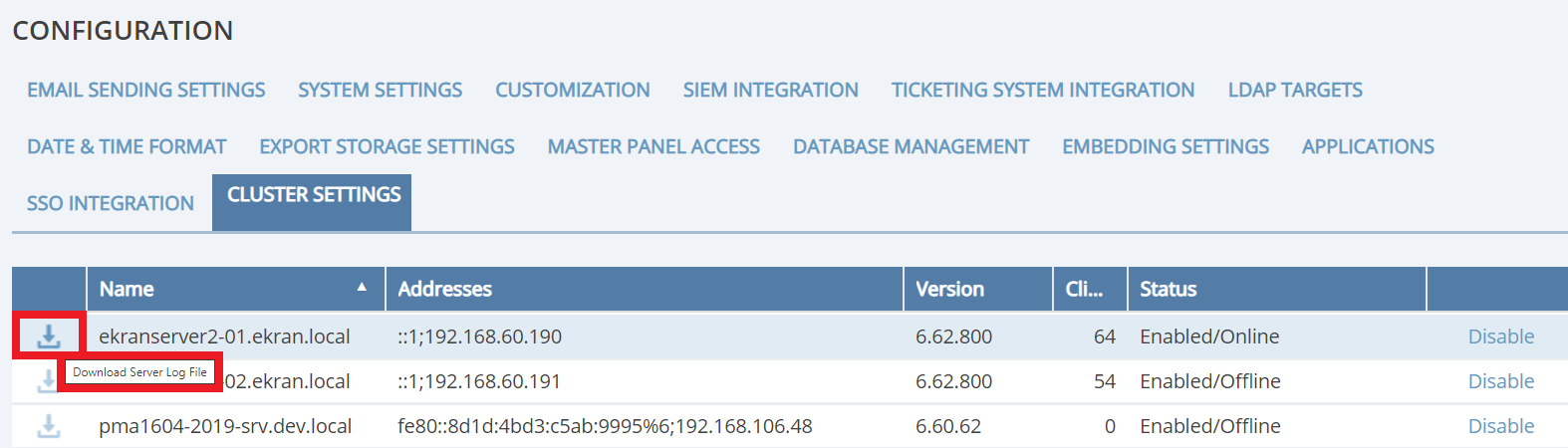Go to Customization tab
The height and width of the screenshot is (448, 1568).
click(x=572, y=90)
